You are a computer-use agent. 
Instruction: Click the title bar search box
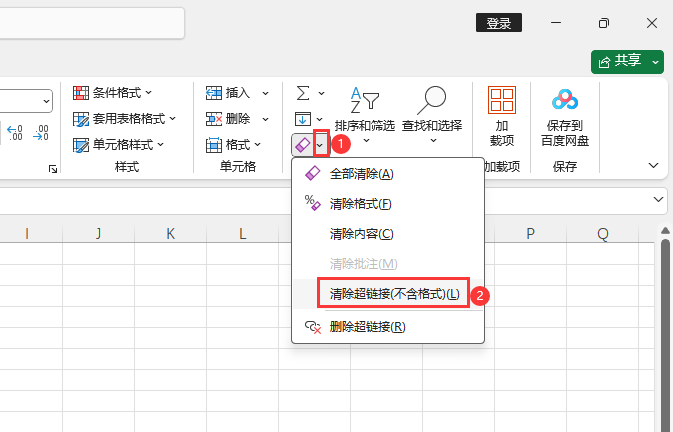pos(92,23)
